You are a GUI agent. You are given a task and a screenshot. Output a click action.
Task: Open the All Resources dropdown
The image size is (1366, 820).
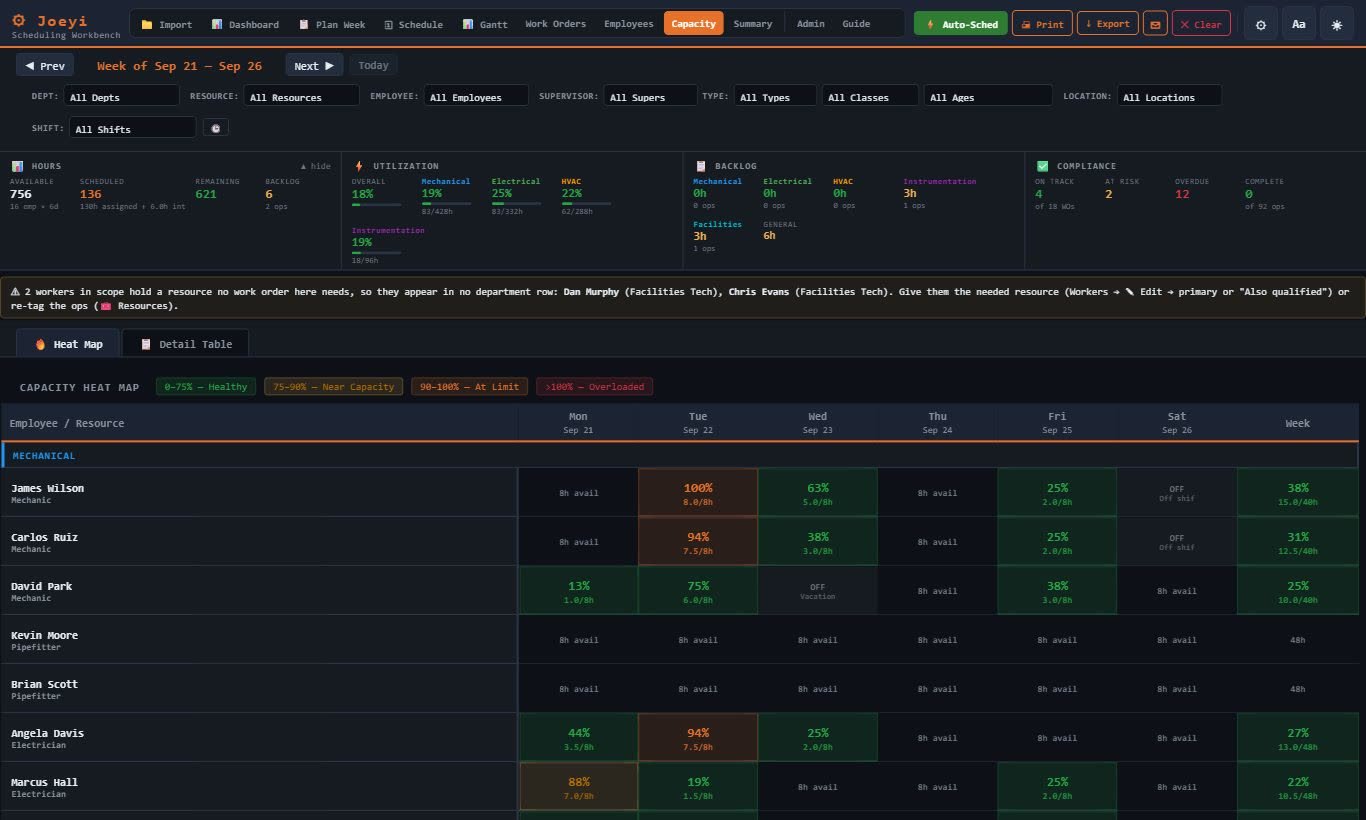(301, 96)
